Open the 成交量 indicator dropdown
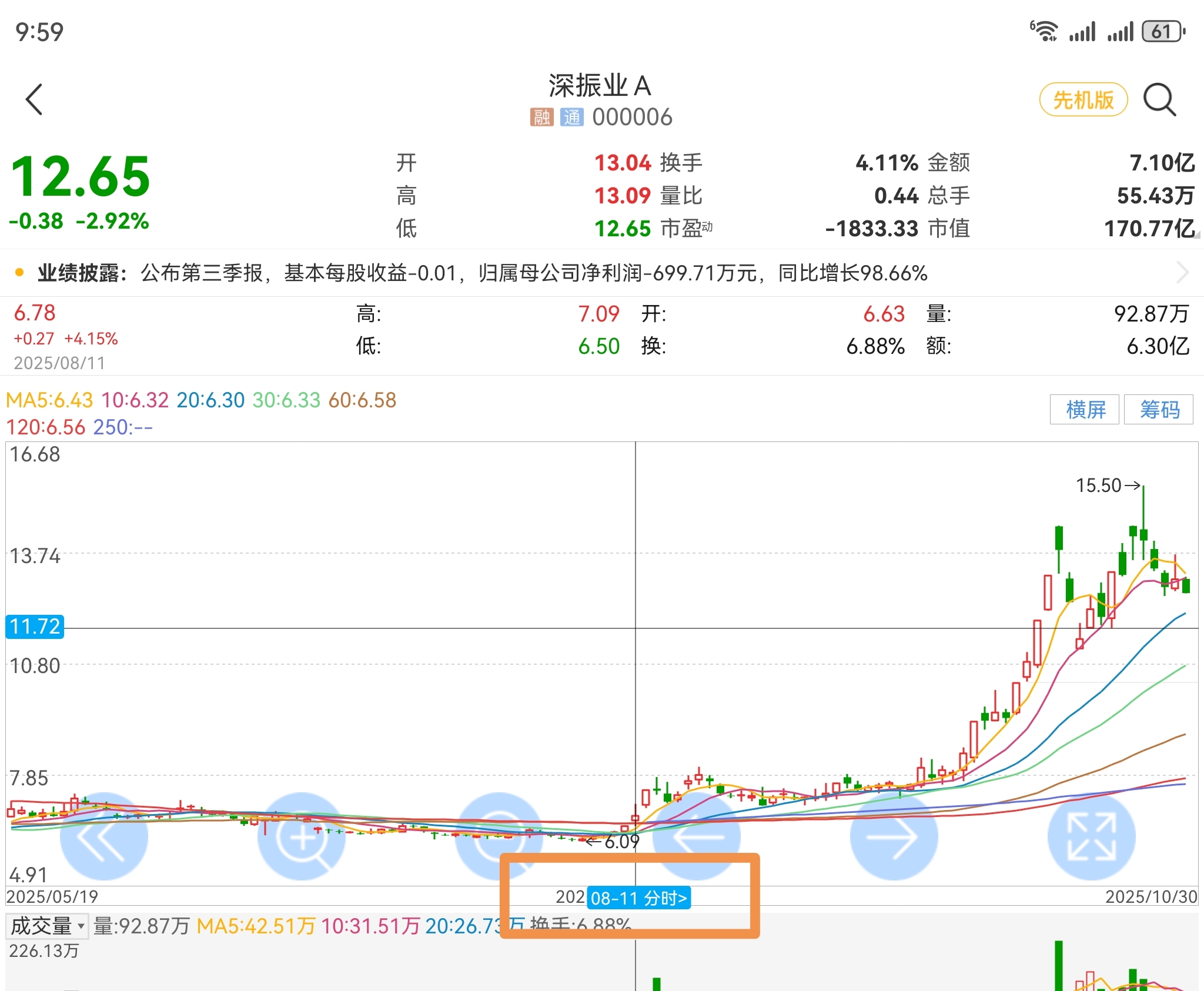Image resolution: width=1204 pixels, height=991 pixels. [x=48, y=926]
